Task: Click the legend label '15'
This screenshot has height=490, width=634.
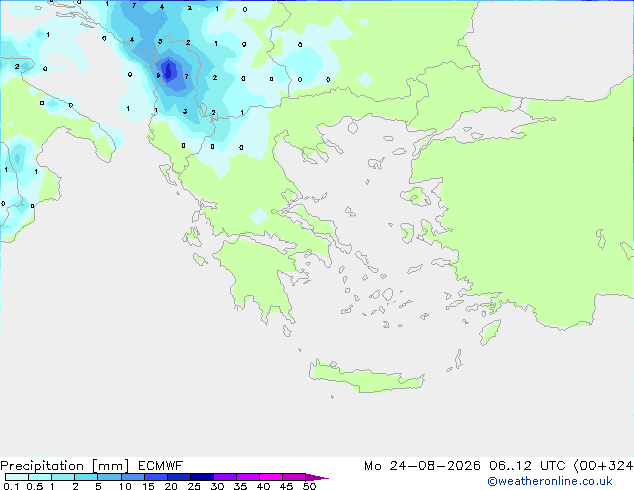Action: [x=148, y=486]
